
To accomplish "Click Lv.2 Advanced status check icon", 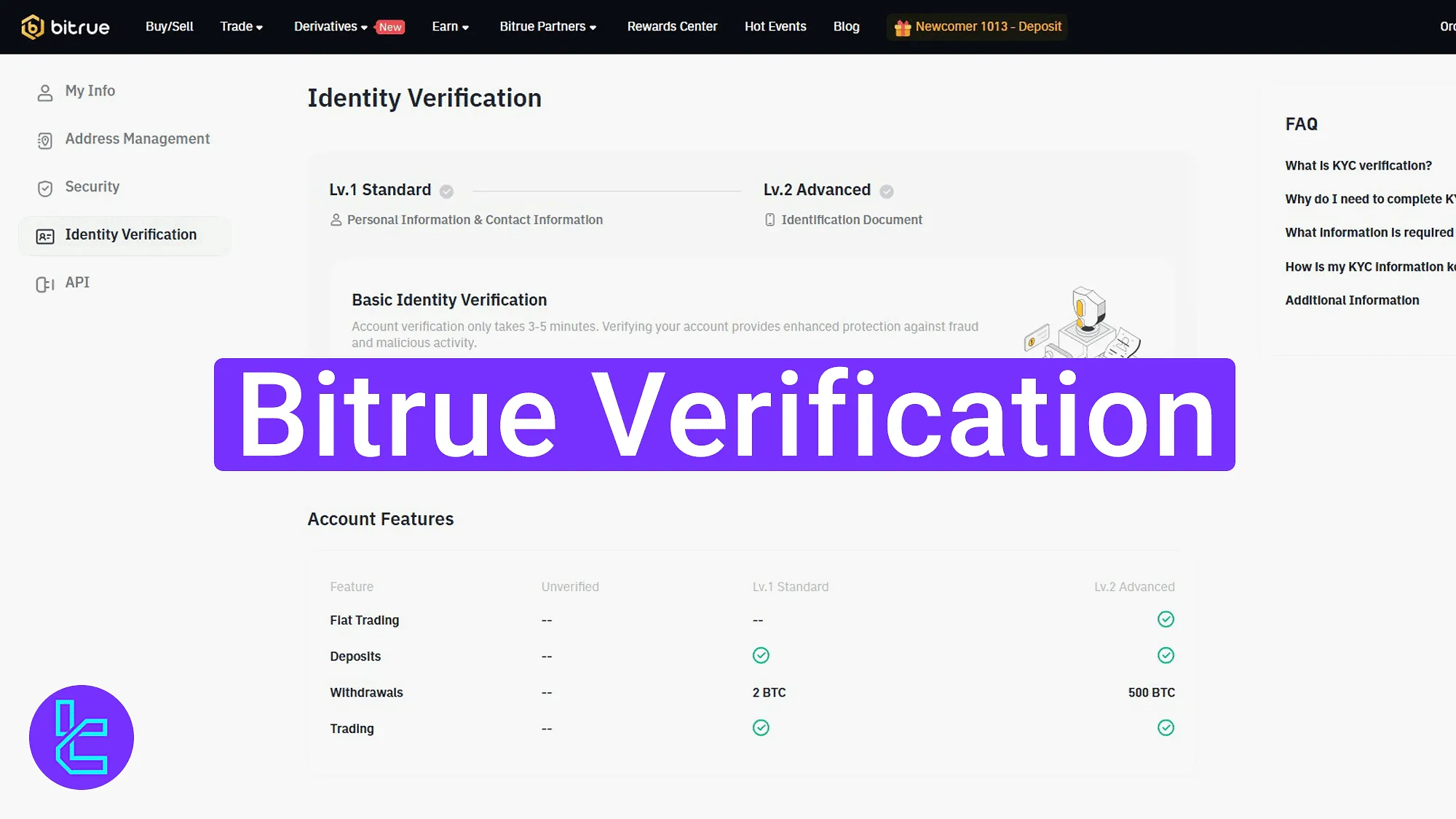I will [x=886, y=191].
